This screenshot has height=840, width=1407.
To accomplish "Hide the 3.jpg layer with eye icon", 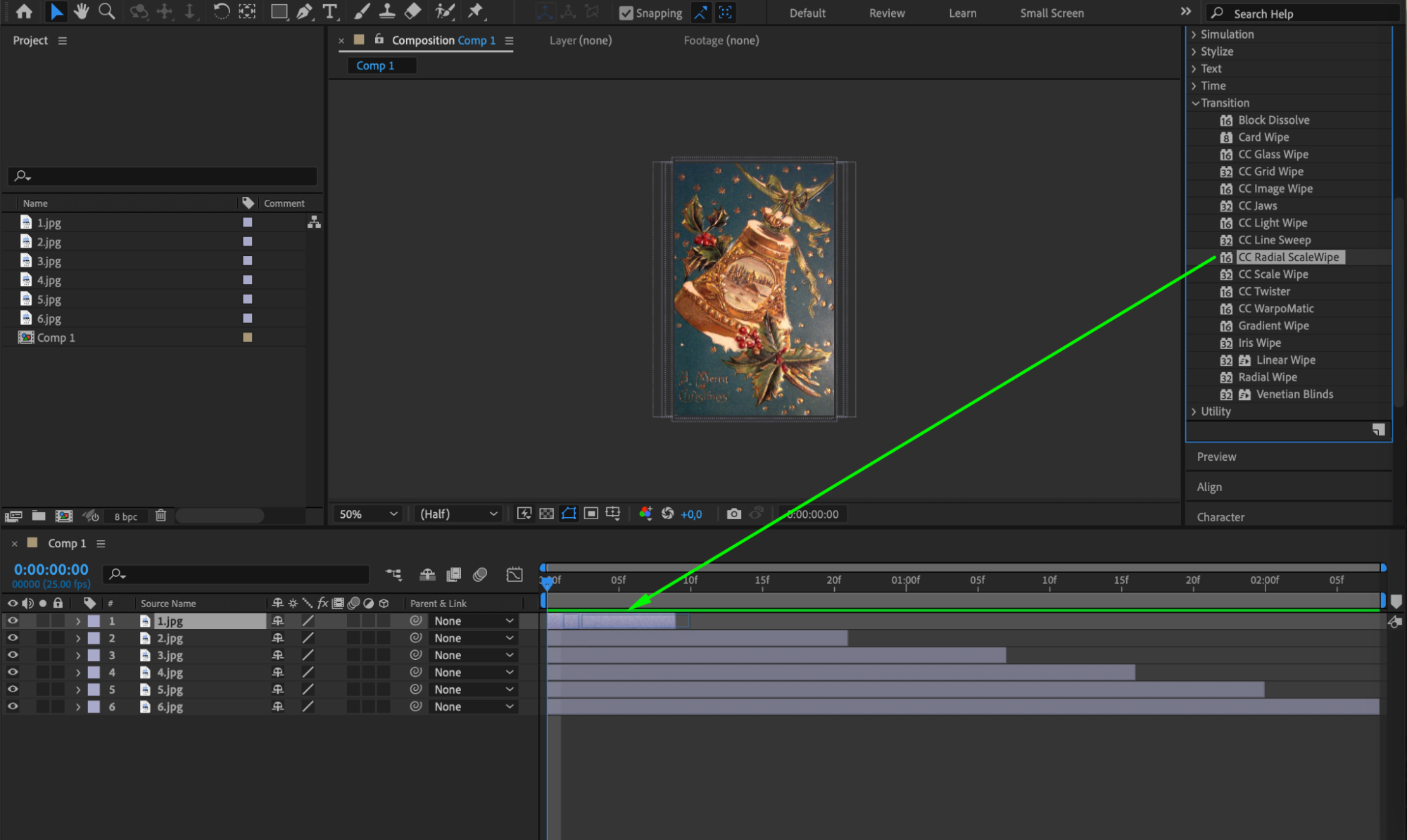I will [13, 655].
